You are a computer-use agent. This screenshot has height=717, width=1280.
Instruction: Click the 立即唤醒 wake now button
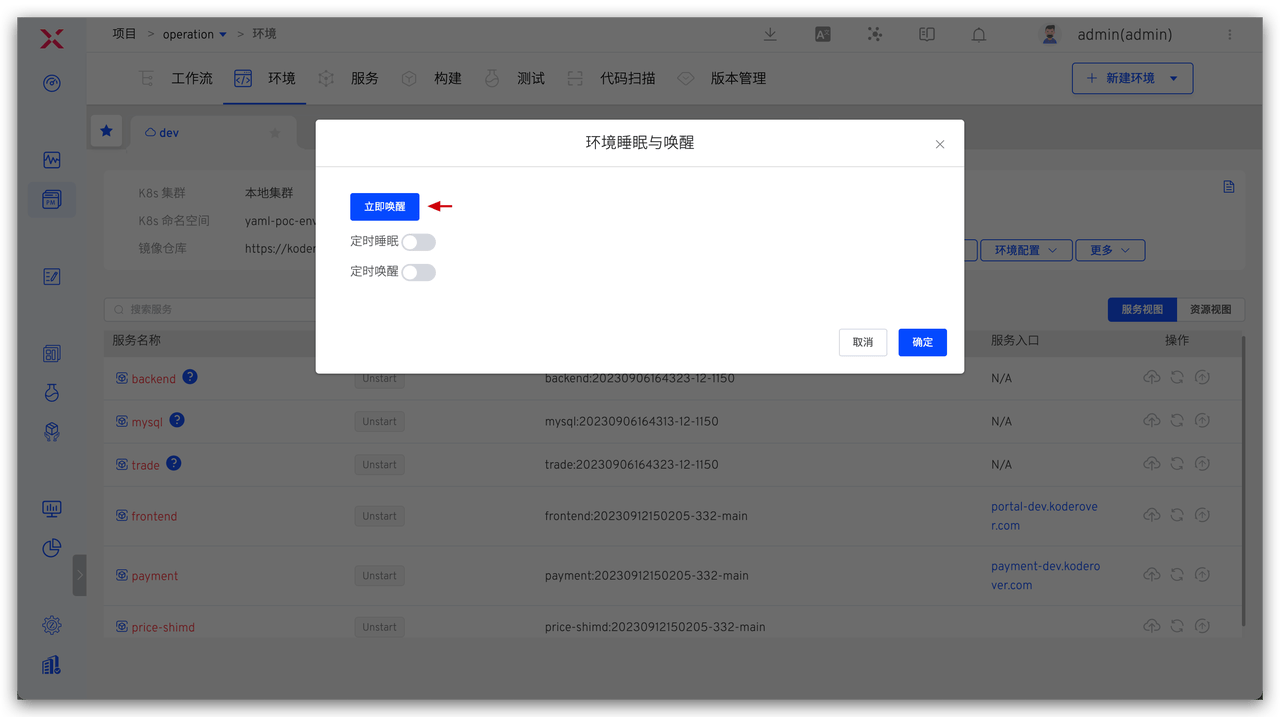pos(384,206)
